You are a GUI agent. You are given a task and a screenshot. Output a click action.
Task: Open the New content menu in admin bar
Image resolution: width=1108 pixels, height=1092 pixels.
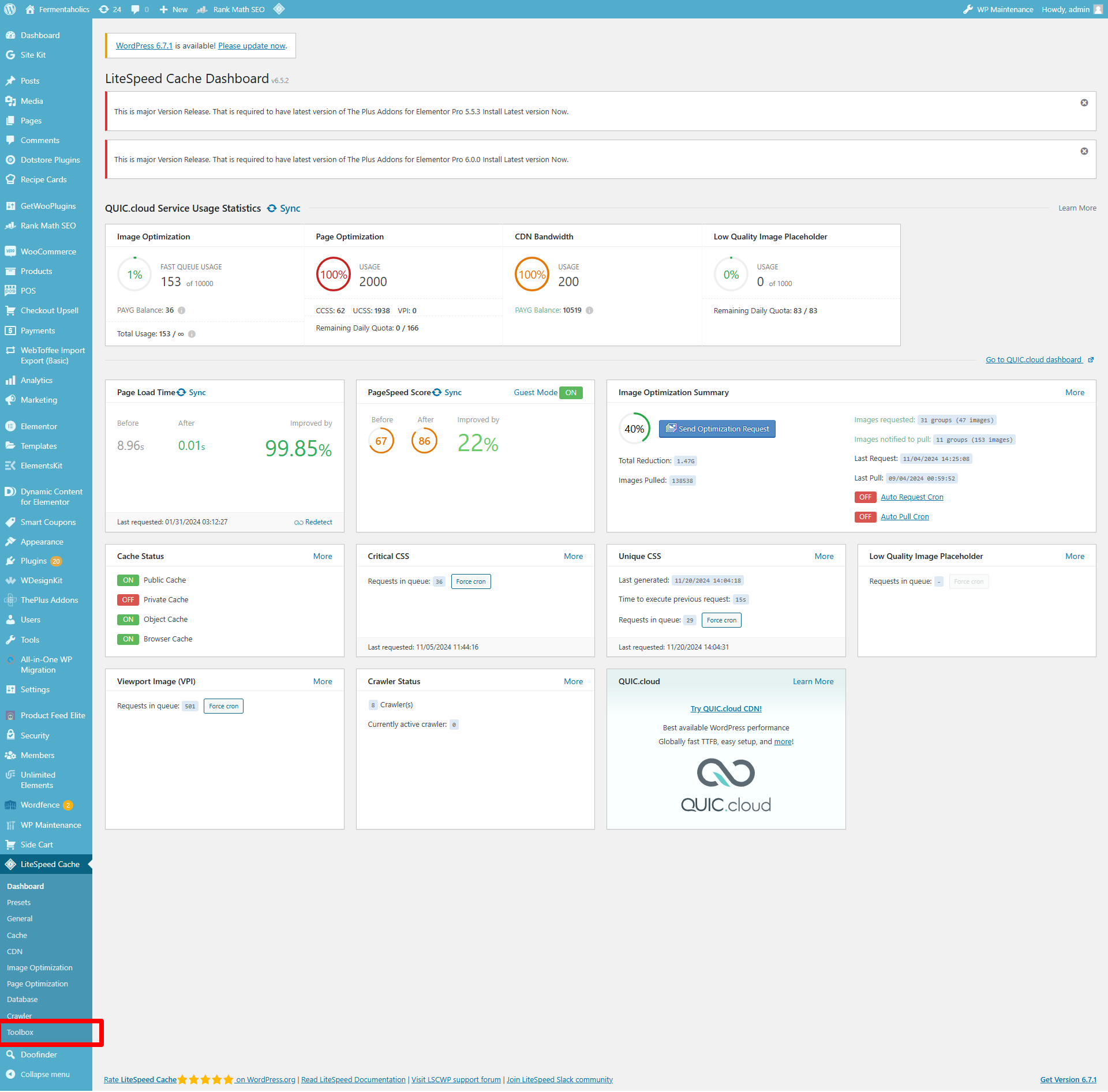point(173,9)
